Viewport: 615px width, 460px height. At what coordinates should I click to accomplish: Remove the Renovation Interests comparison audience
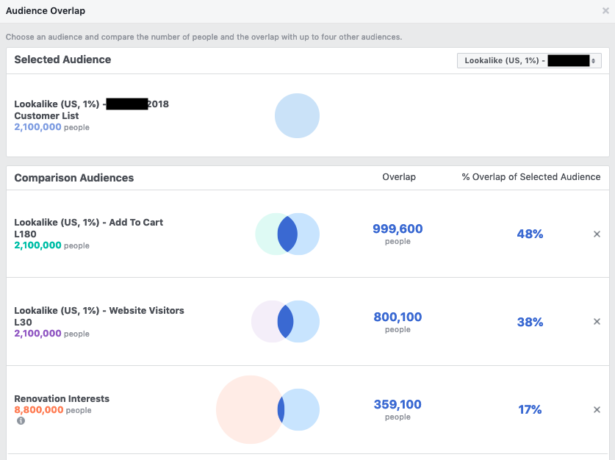point(597,409)
